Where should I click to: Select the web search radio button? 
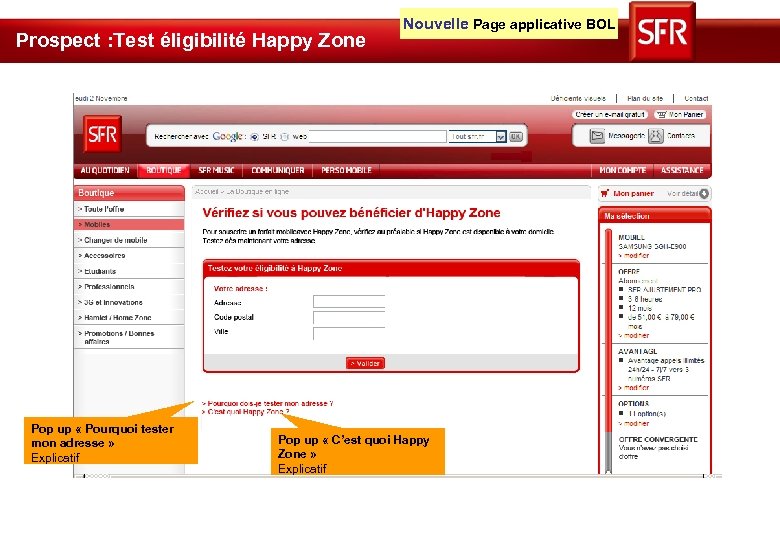pos(284,137)
